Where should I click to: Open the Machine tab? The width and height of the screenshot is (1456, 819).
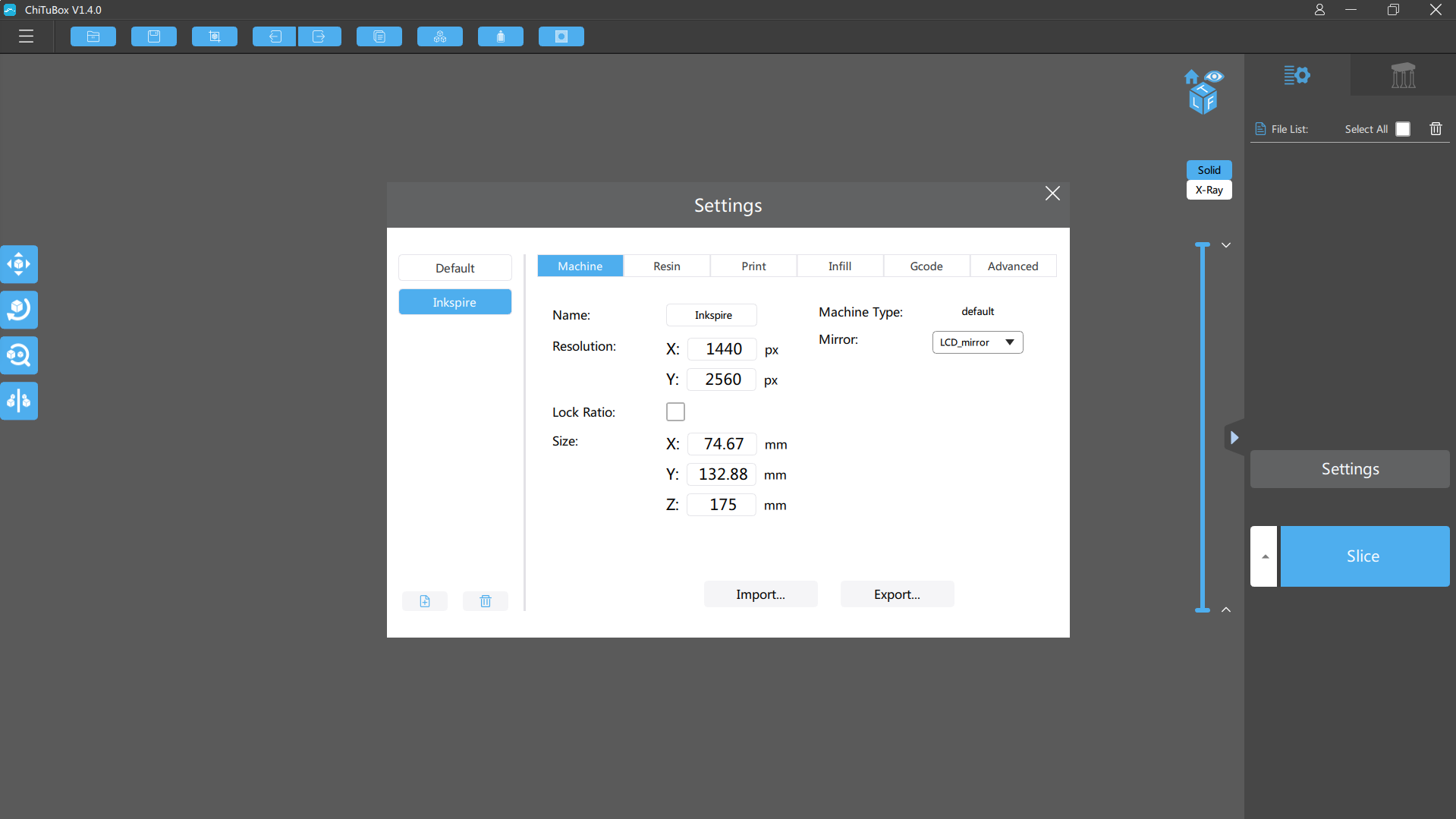[580, 266]
